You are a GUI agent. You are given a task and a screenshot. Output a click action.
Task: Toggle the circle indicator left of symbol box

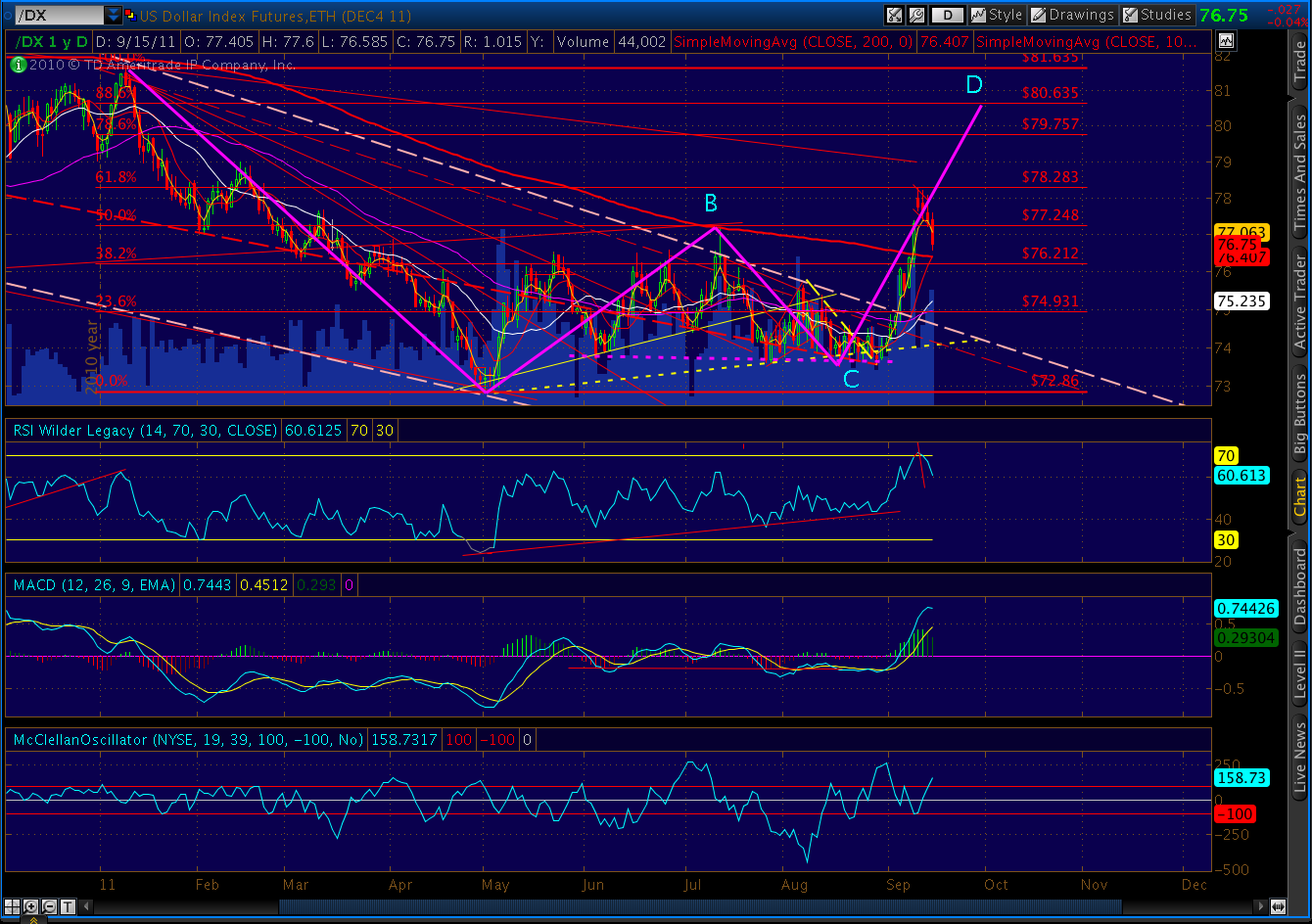click(x=8, y=16)
